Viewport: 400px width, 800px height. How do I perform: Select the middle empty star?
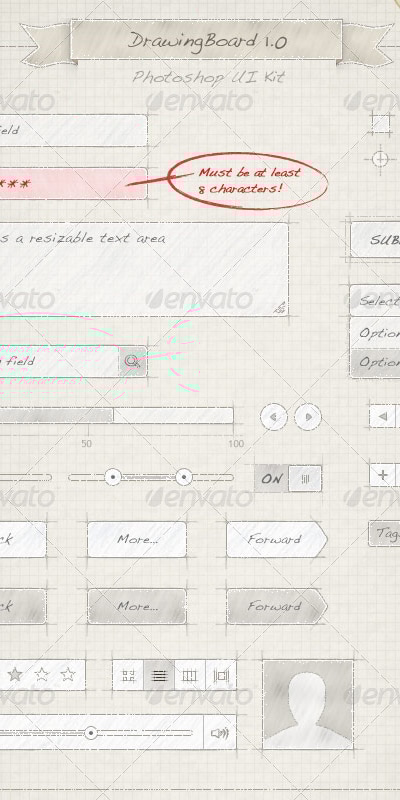[x=41, y=674]
